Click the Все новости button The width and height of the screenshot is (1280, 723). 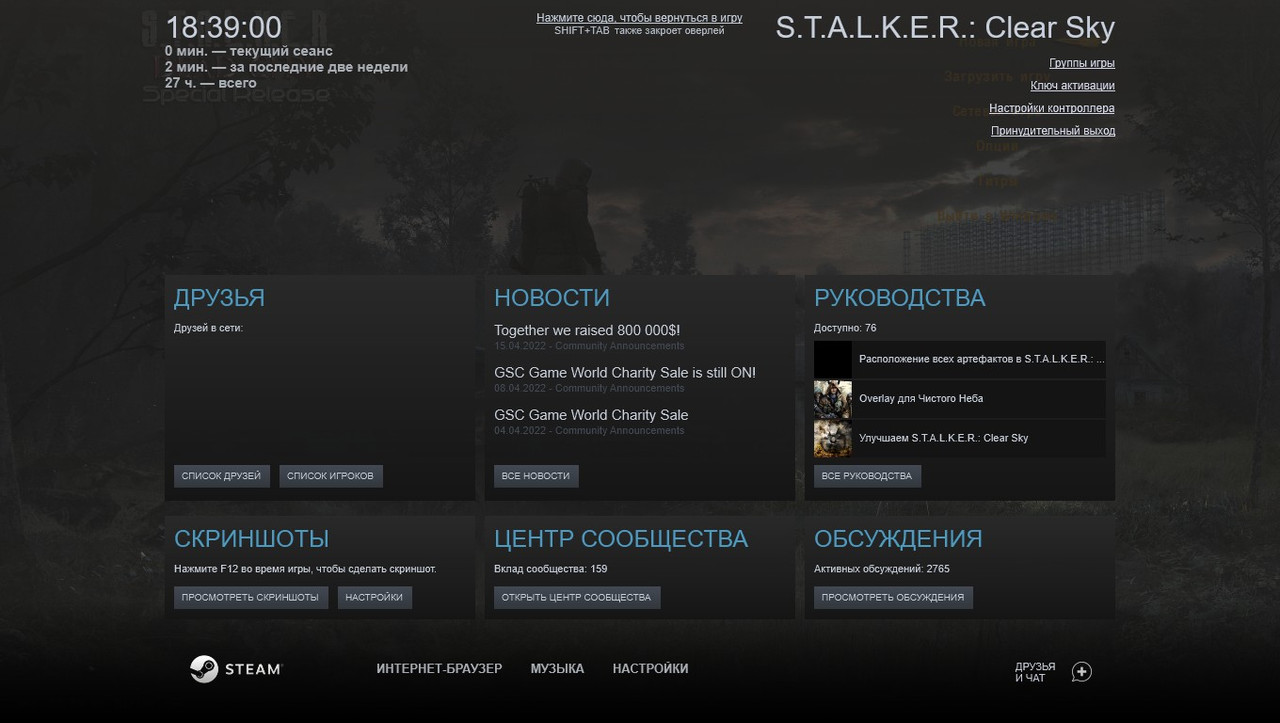click(536, 476)
